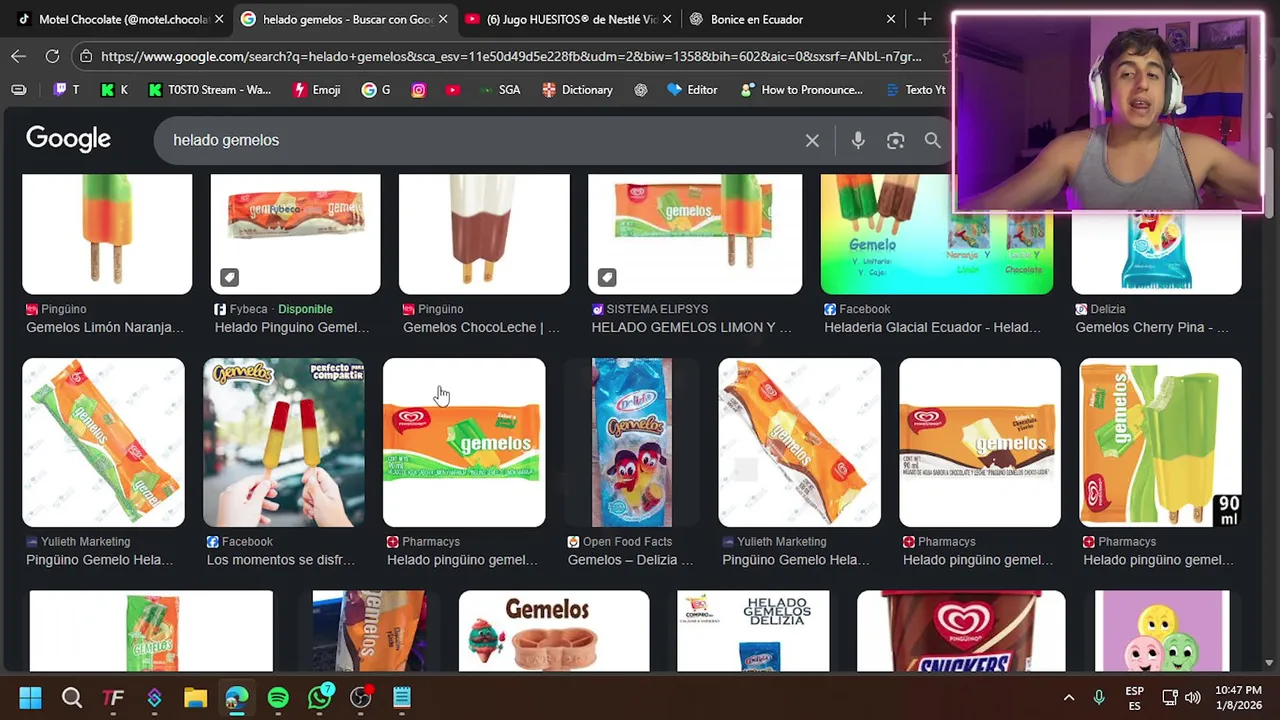
Task: Open Gemelos Limón Naranja Pingüino result
Action: tap(107, 256)
